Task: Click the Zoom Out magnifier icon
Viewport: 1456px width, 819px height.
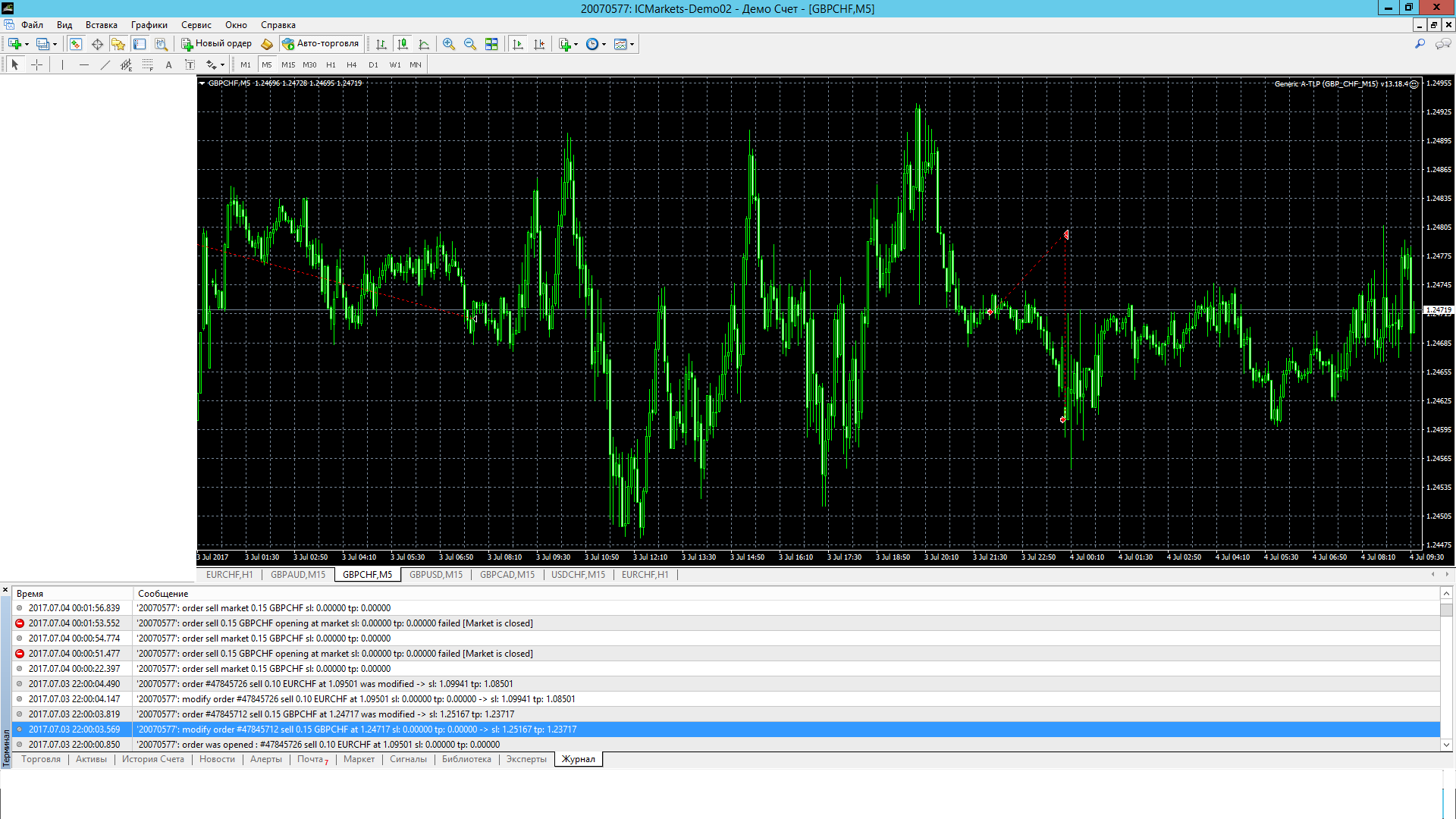Action: 470,44
